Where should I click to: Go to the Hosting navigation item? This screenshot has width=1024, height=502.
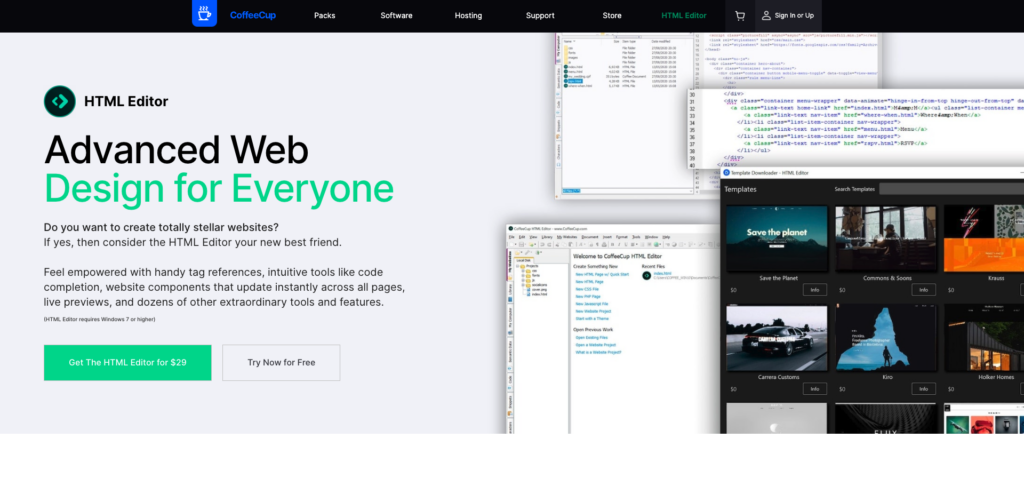pos(468,16)
